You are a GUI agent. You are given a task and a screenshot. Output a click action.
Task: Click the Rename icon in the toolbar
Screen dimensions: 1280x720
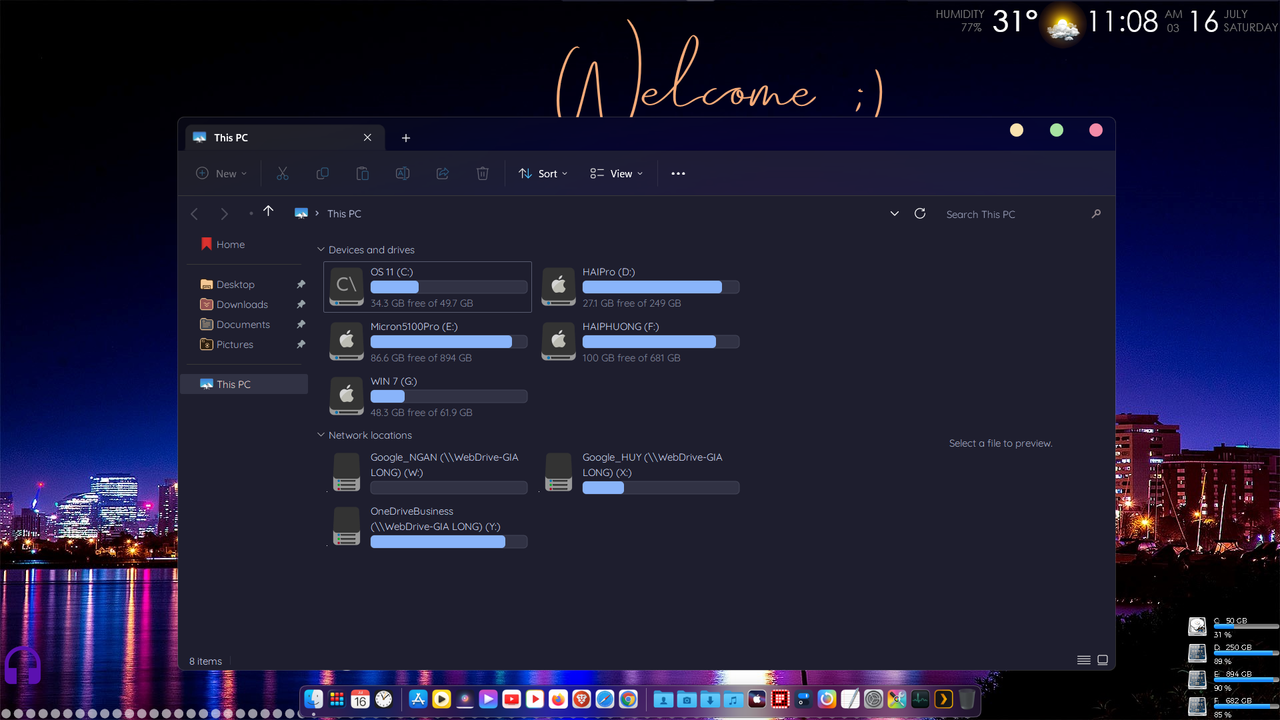click(402, 173)
